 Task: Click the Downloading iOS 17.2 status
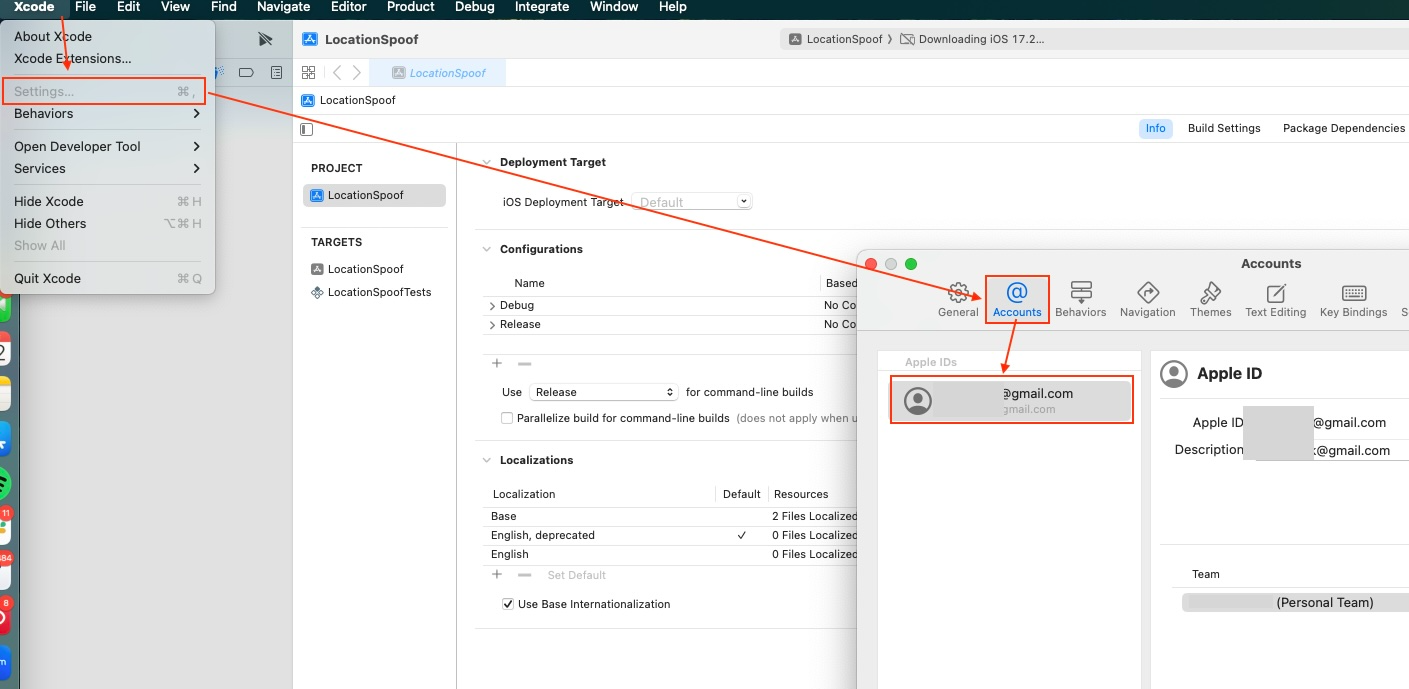pyautogui.click(x=972, y=39)
